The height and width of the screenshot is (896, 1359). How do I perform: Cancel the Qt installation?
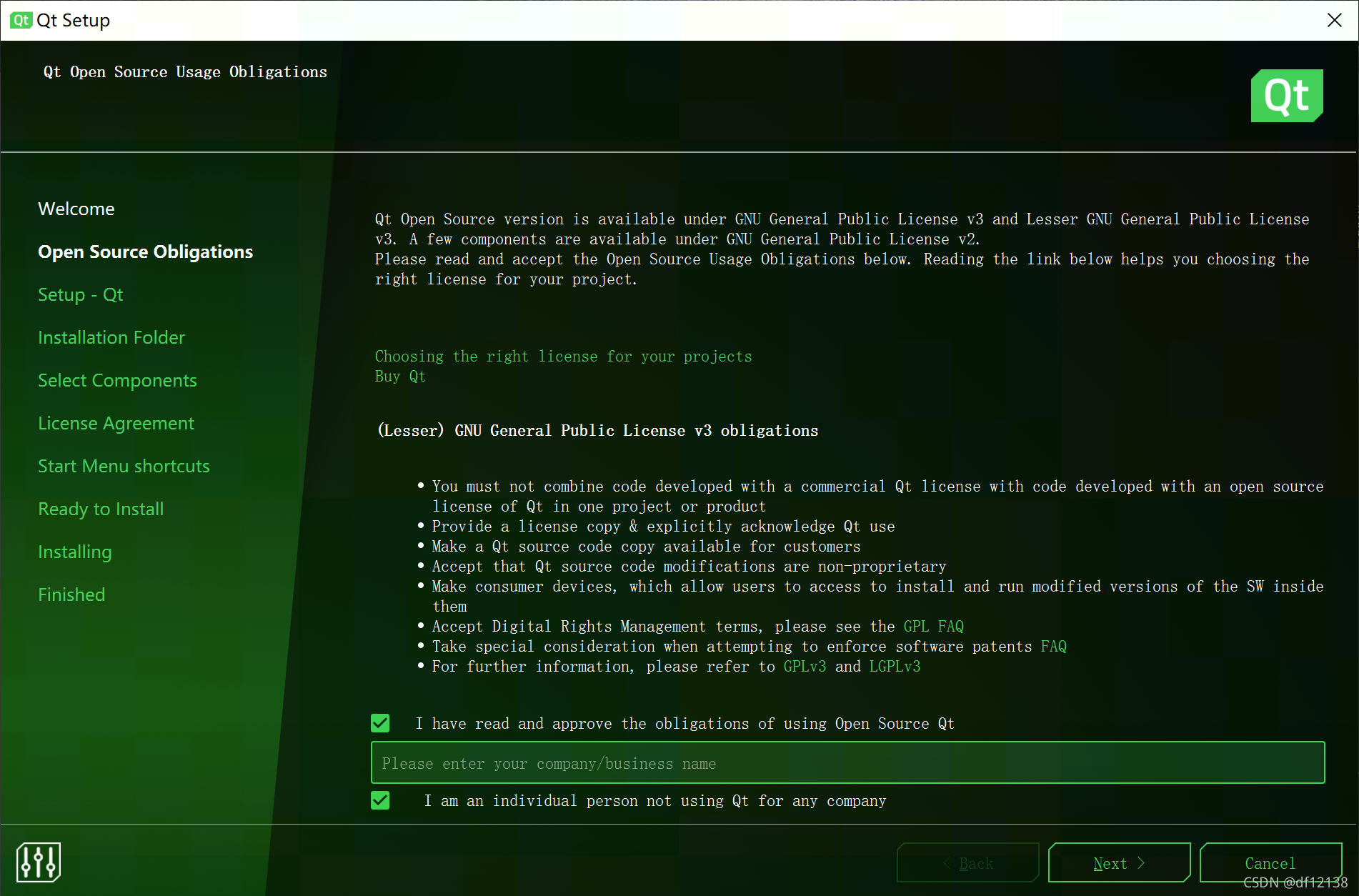(1270, 862)
